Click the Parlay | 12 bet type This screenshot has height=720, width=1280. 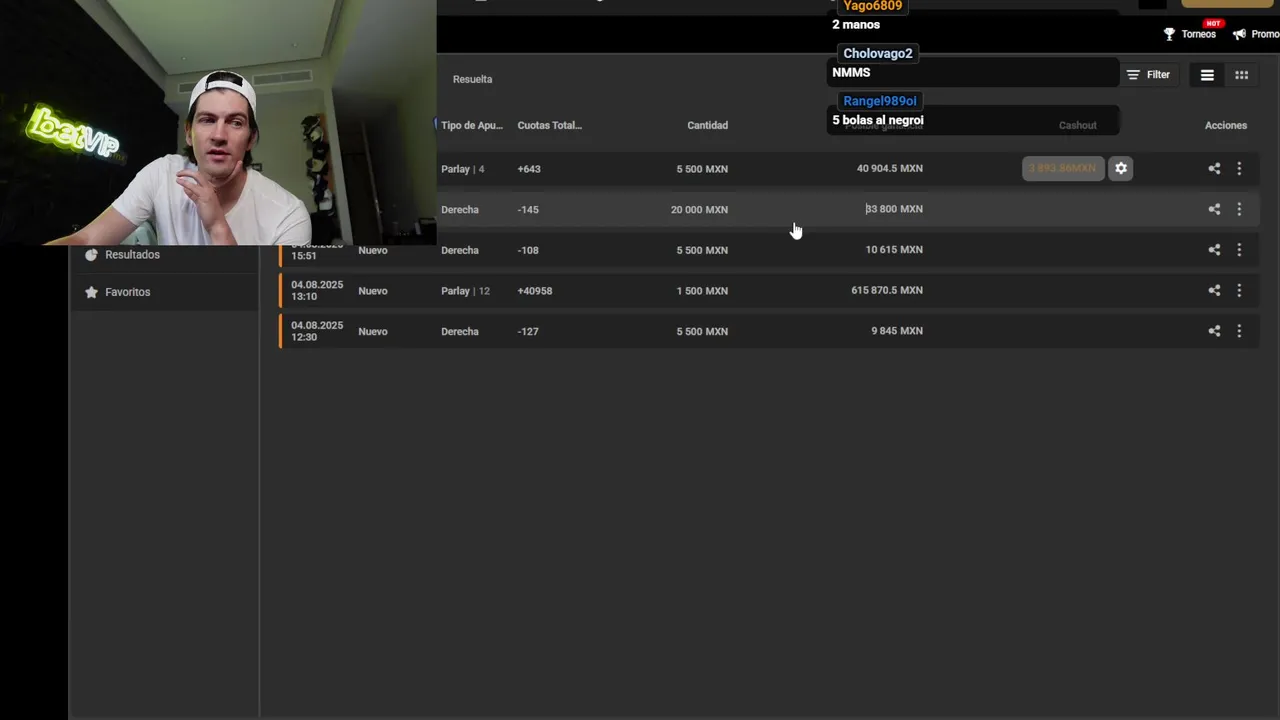point(466,291)
